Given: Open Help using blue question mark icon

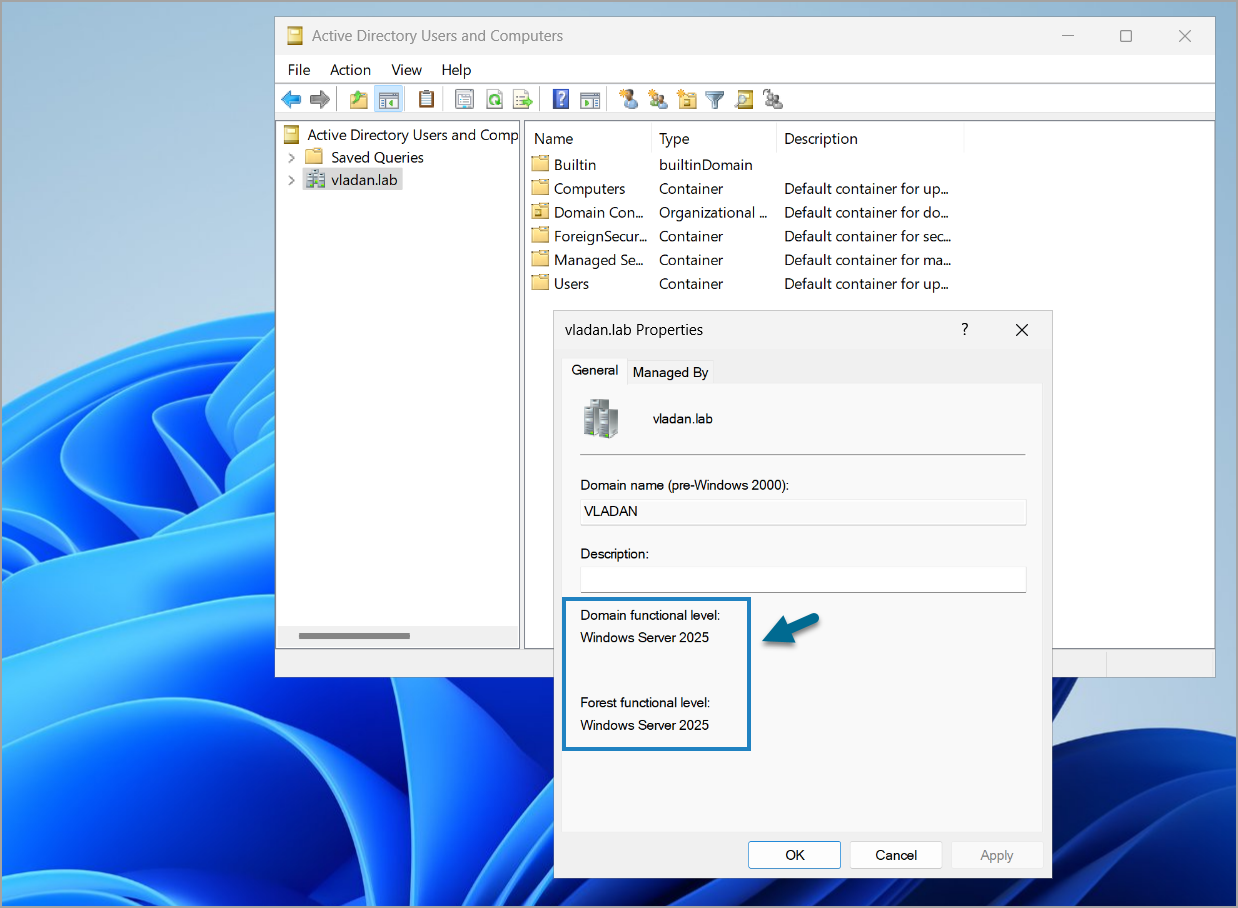Looking at the screenshot, I should pyautogui.click(x=561, y=99).
